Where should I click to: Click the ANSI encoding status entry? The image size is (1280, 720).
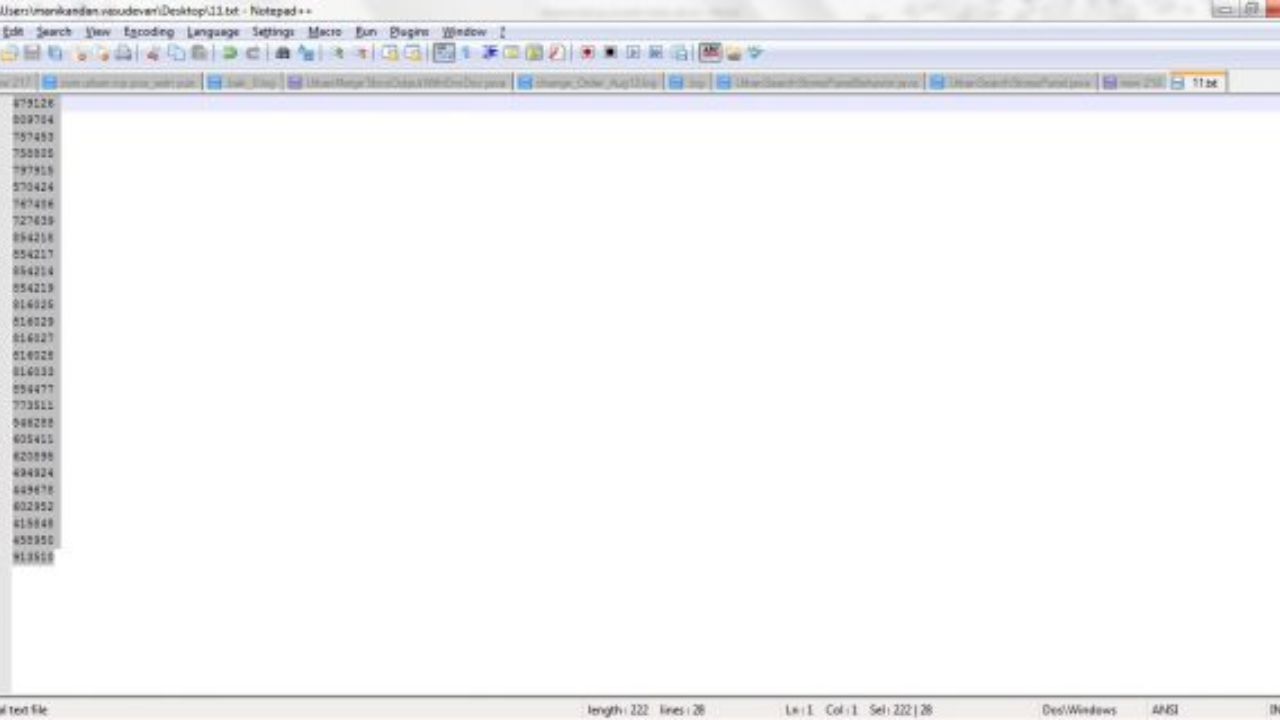[x=1165, y=710]
